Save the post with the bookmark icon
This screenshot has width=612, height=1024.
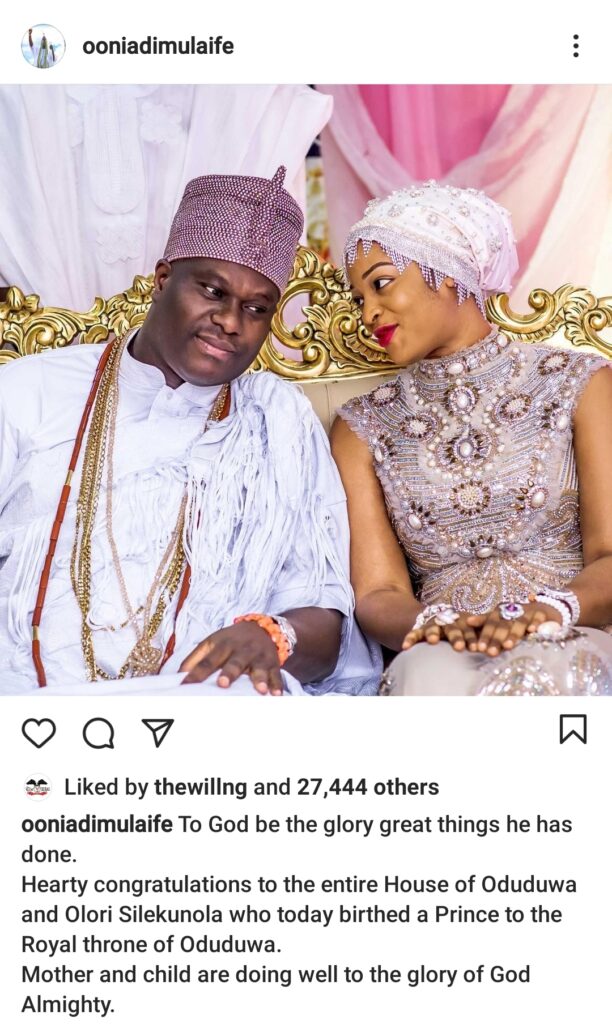(x=573, y=729)
